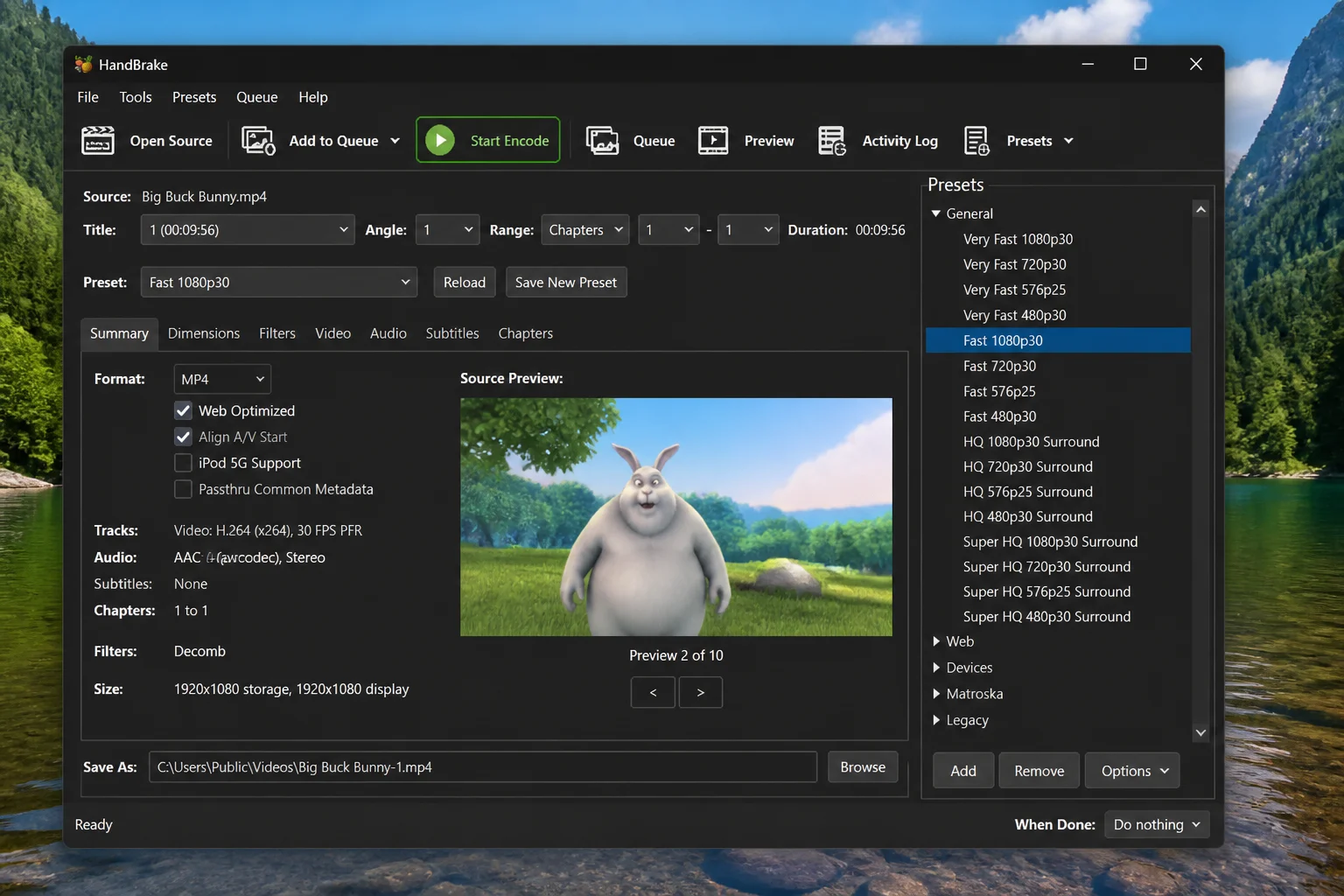Image resolution: width=1344 pixels, height=896 pixels.
Task: Switch to the Chapters tab
Action: pyautogui.click(x=526, y=333)
